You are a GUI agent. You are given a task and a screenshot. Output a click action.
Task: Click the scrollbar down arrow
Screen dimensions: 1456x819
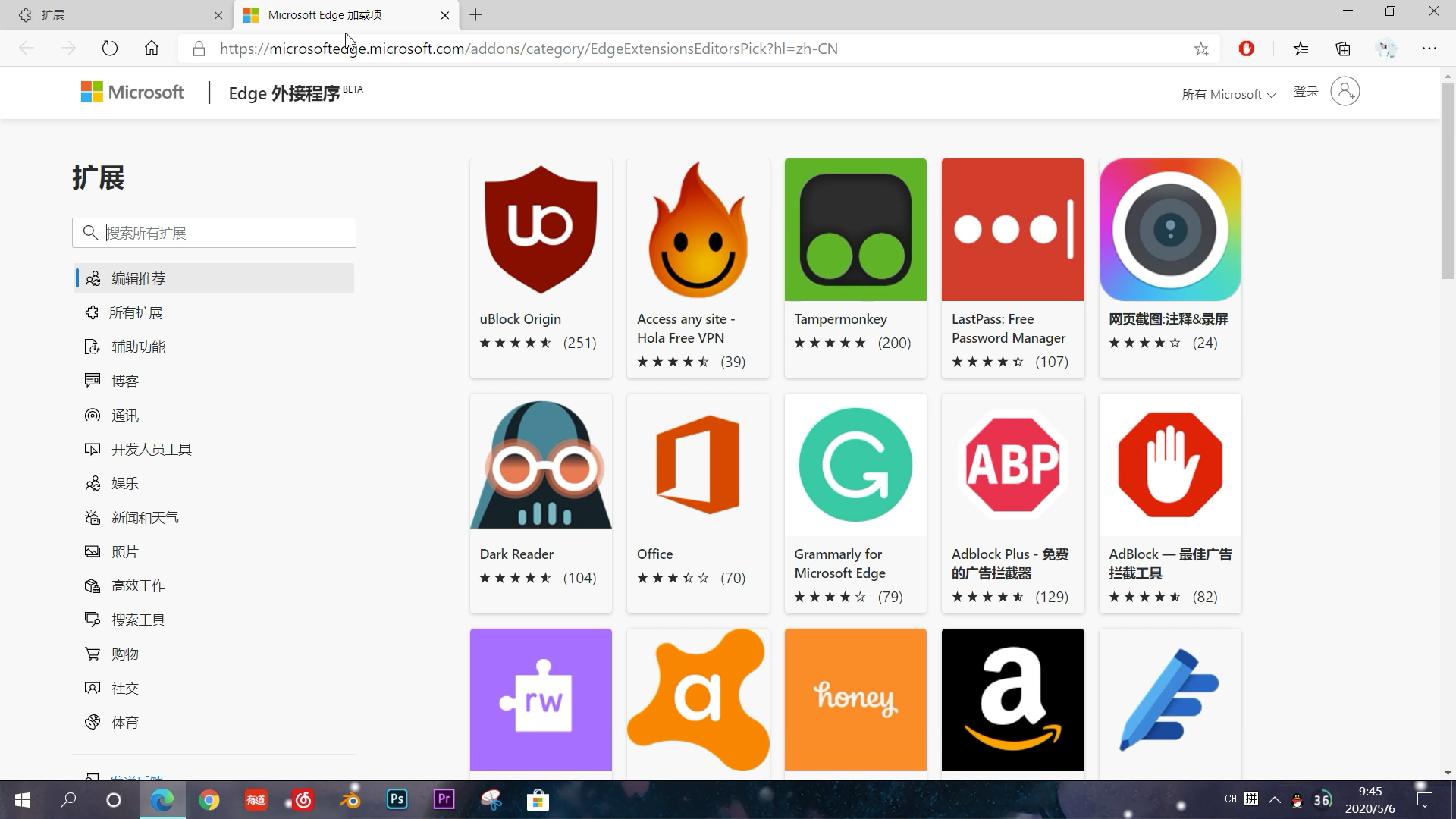[1448, 773]
